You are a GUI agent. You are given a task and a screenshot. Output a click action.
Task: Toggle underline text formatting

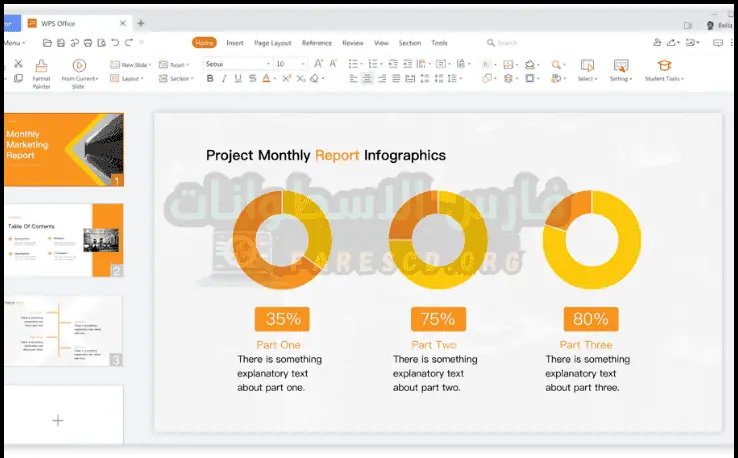click(x=238, y=78)
